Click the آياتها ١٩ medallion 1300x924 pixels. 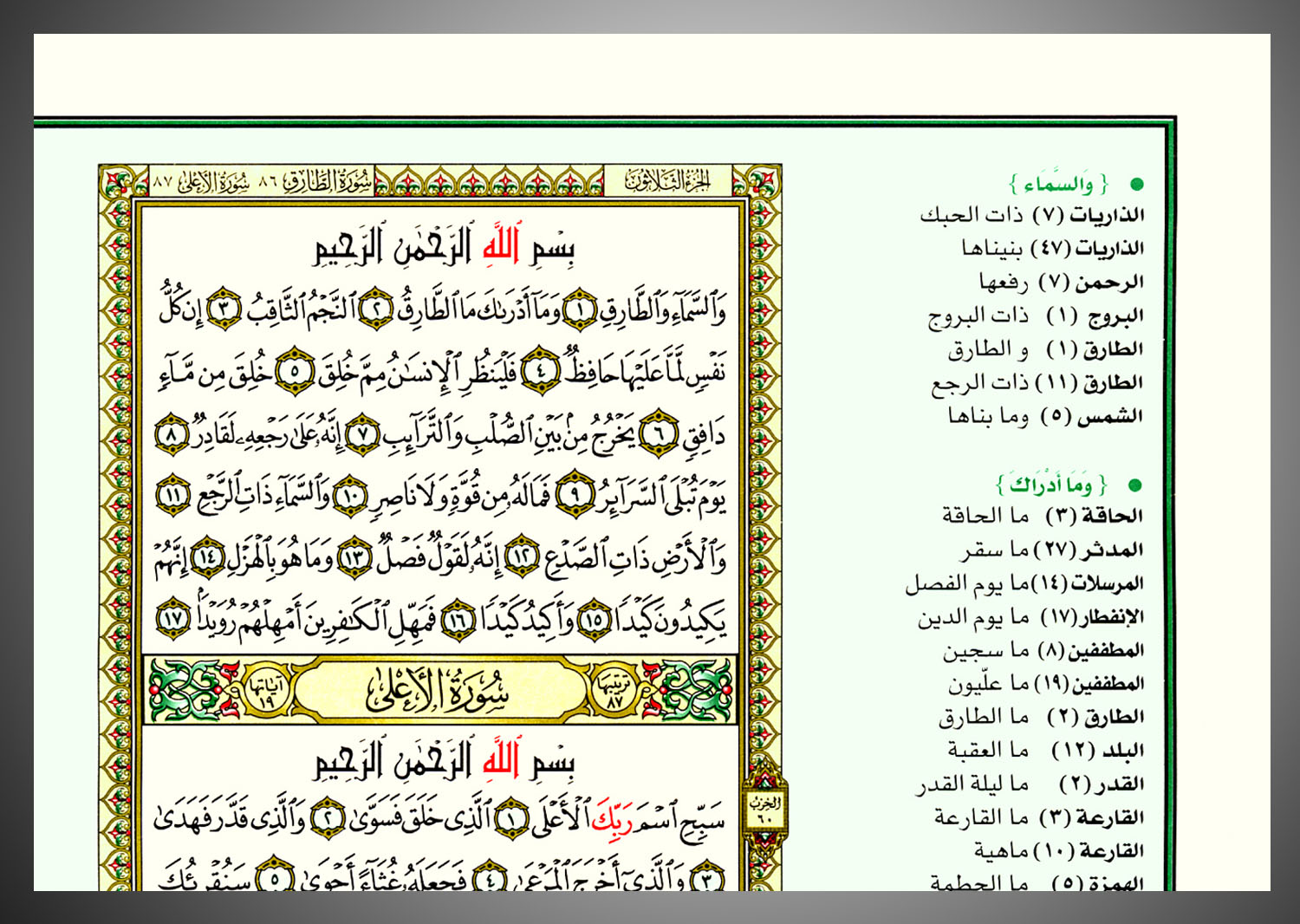tap(266, 691)
